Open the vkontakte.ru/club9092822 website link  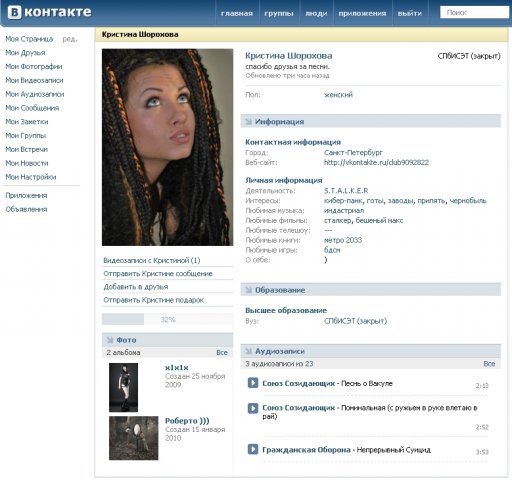coord(376,162)
